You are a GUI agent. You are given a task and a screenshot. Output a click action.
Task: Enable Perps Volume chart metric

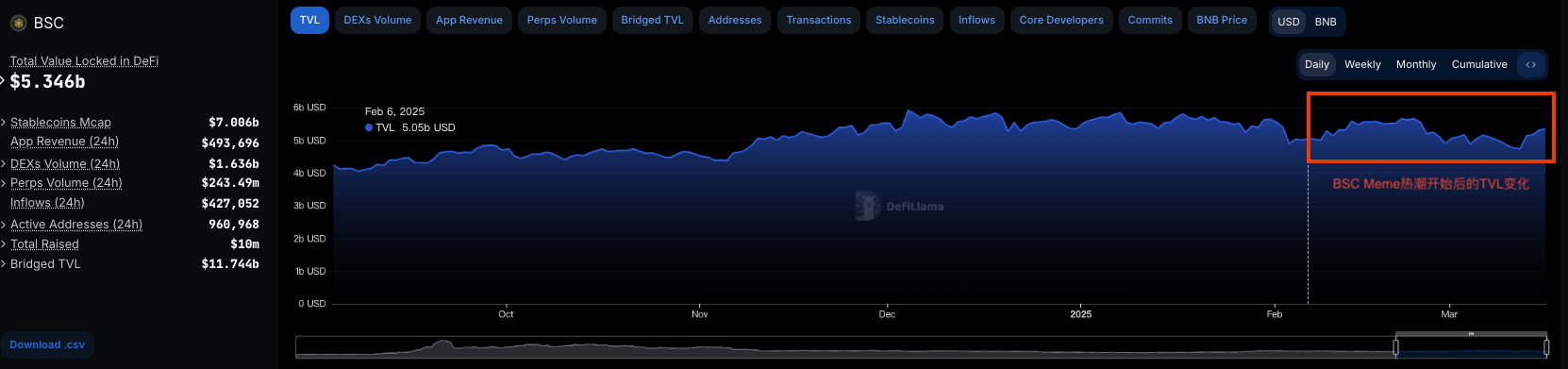(x=562, y=20)
